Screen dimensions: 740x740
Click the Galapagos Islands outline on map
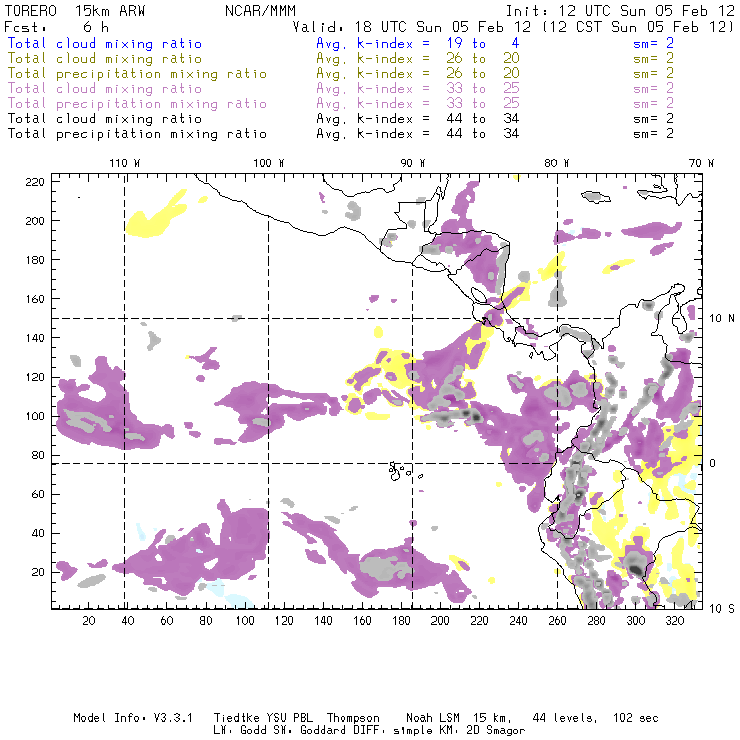point(401,468)
